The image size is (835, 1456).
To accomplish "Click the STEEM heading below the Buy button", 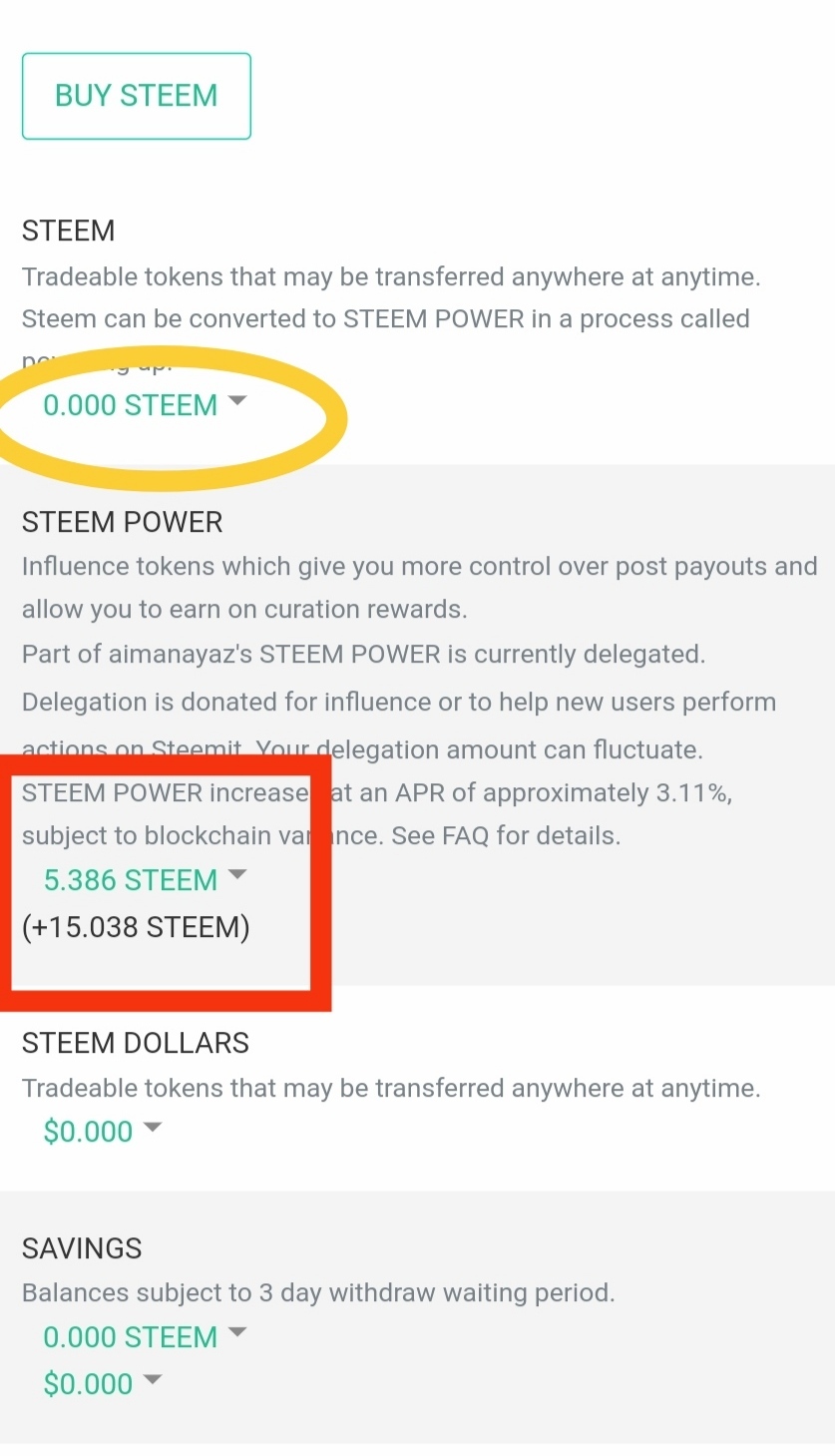I will pyautogui.click(x=68, y=231).
